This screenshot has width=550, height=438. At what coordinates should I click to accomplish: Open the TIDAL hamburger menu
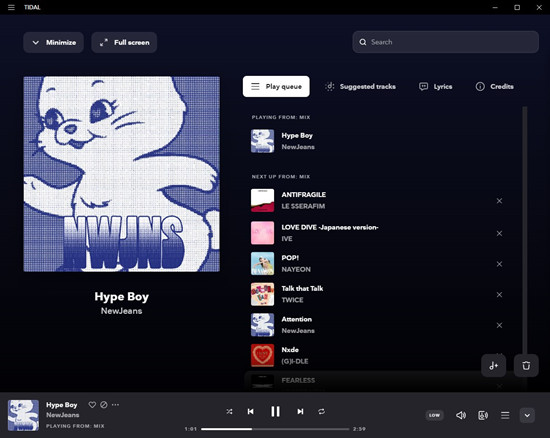[x=11, y=7]
